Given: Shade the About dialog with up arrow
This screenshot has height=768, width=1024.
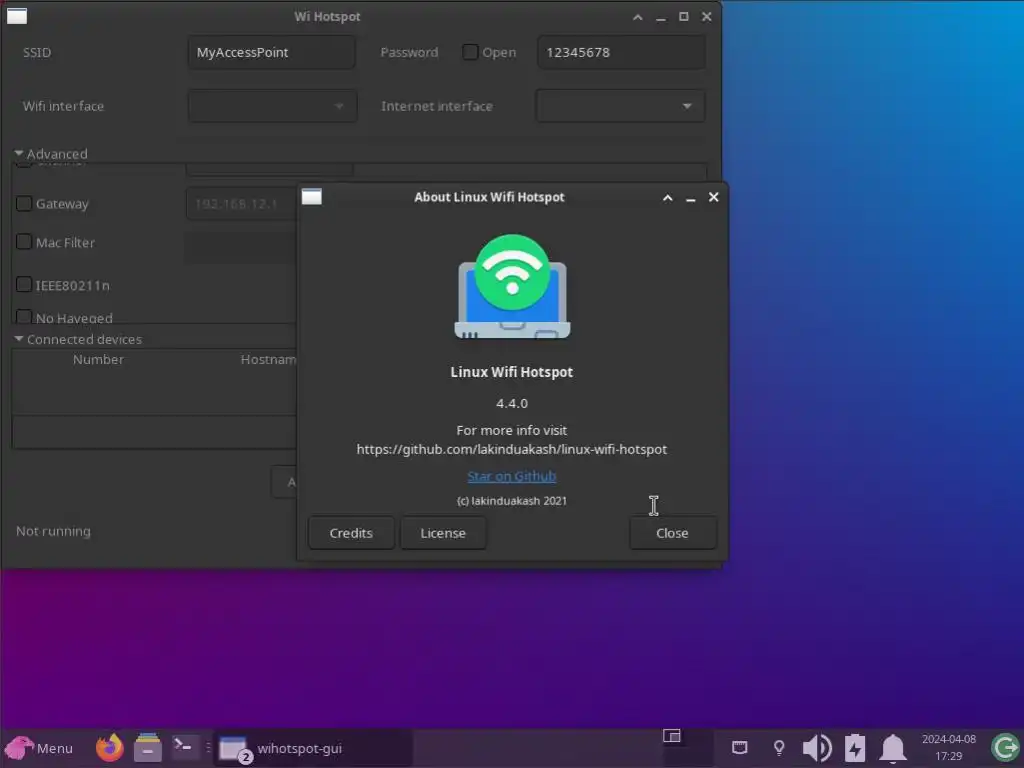Looking at the screenshot, I should (667, 197).
